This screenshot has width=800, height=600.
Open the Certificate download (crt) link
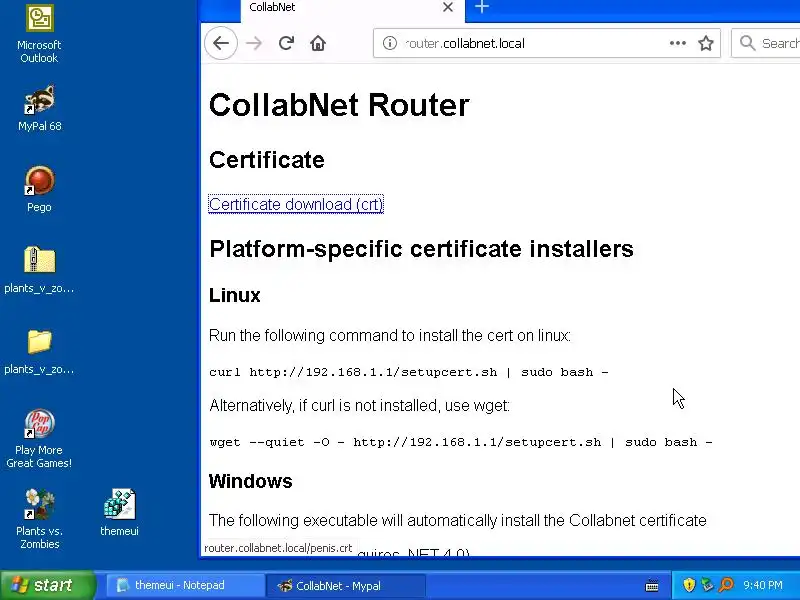tap(296, 204)
